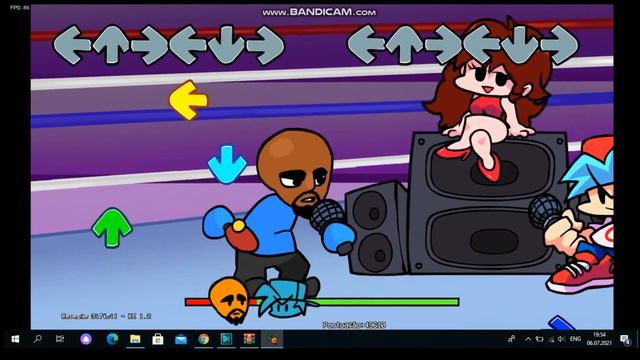This screenshot has height=360, width=640.
Task: Click the green up arrow note
Action: click(x=112, y=228)
